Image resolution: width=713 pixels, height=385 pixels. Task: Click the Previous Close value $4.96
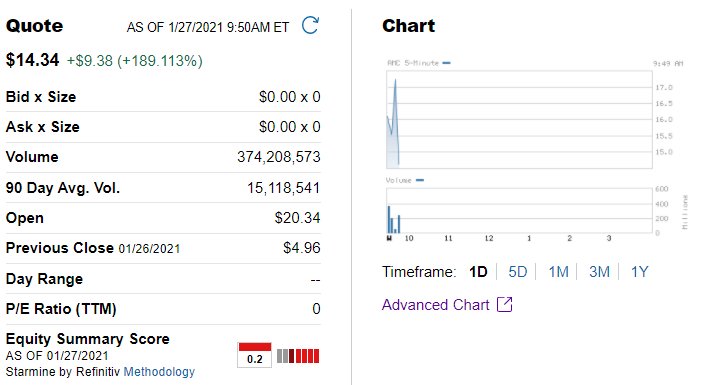point(301,248)
